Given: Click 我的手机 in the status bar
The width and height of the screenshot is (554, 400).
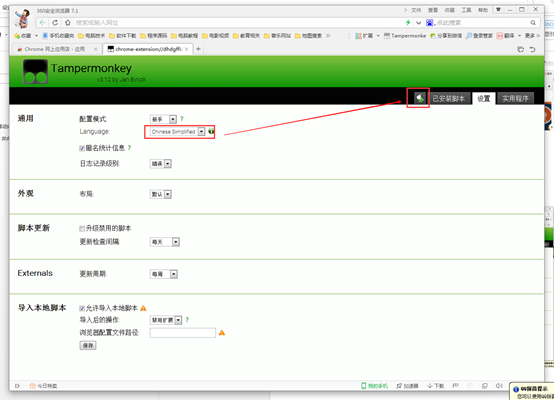Looking at the screenshot, I should [x=375, y=386].
